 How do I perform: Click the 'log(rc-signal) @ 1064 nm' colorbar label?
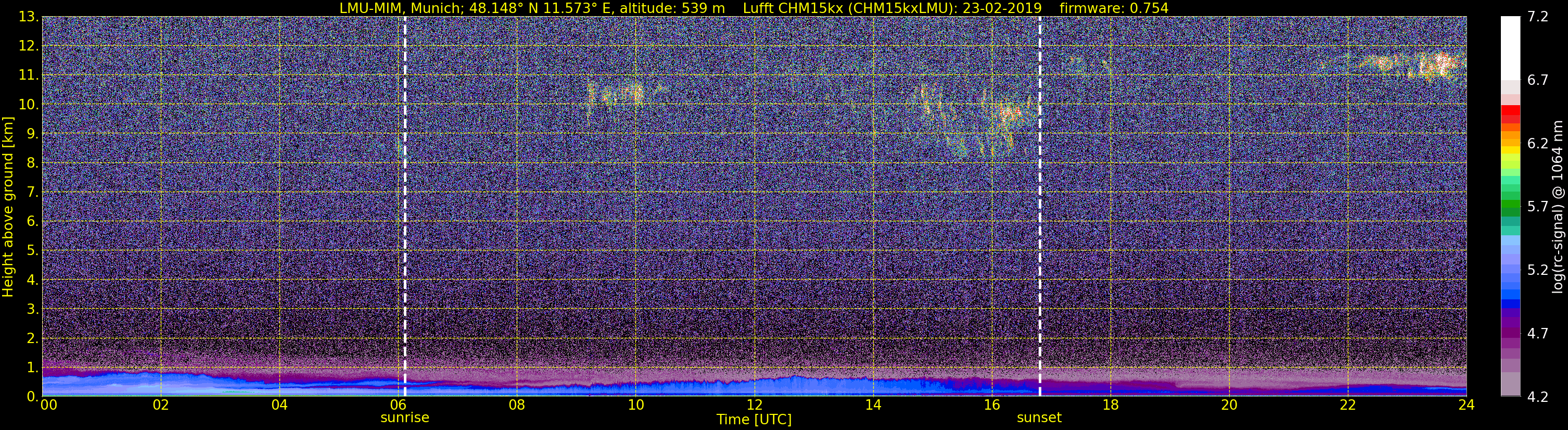coord(1557,207)
